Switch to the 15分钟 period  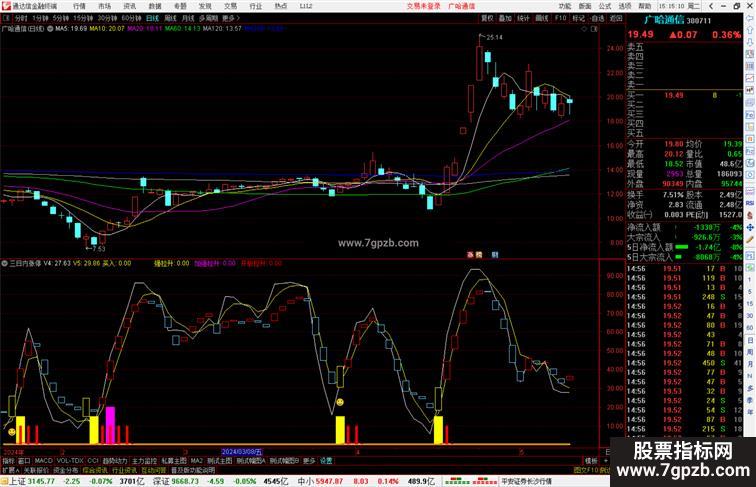83,18
